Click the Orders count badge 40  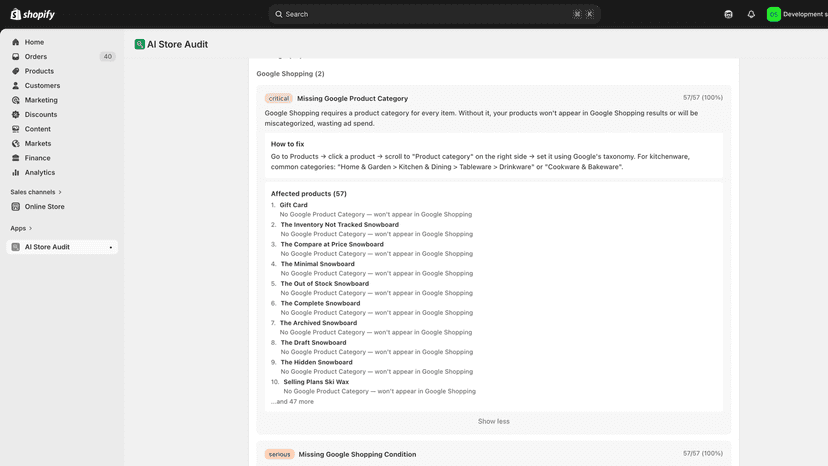pyautogui.click(x=107, y=57)
